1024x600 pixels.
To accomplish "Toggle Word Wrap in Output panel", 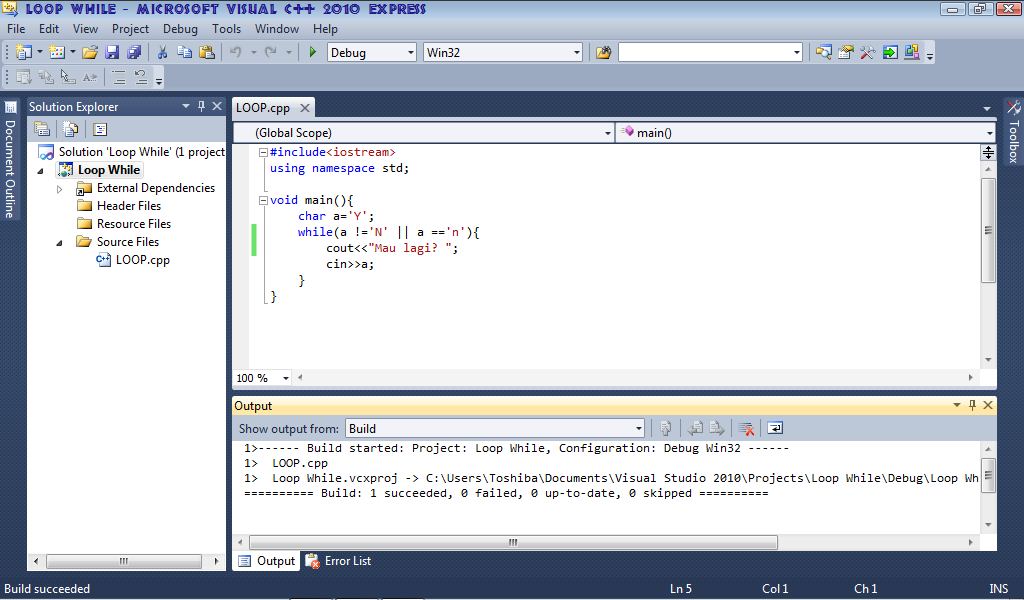I will 775,428.
